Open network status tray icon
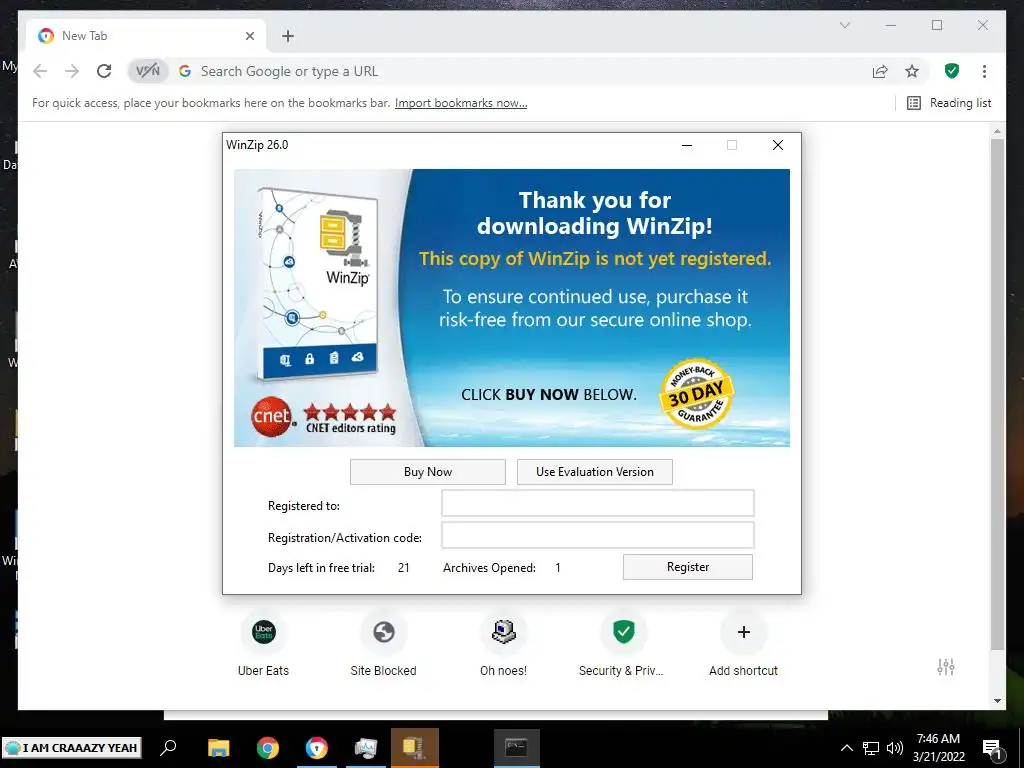 (x=871, y=748)
